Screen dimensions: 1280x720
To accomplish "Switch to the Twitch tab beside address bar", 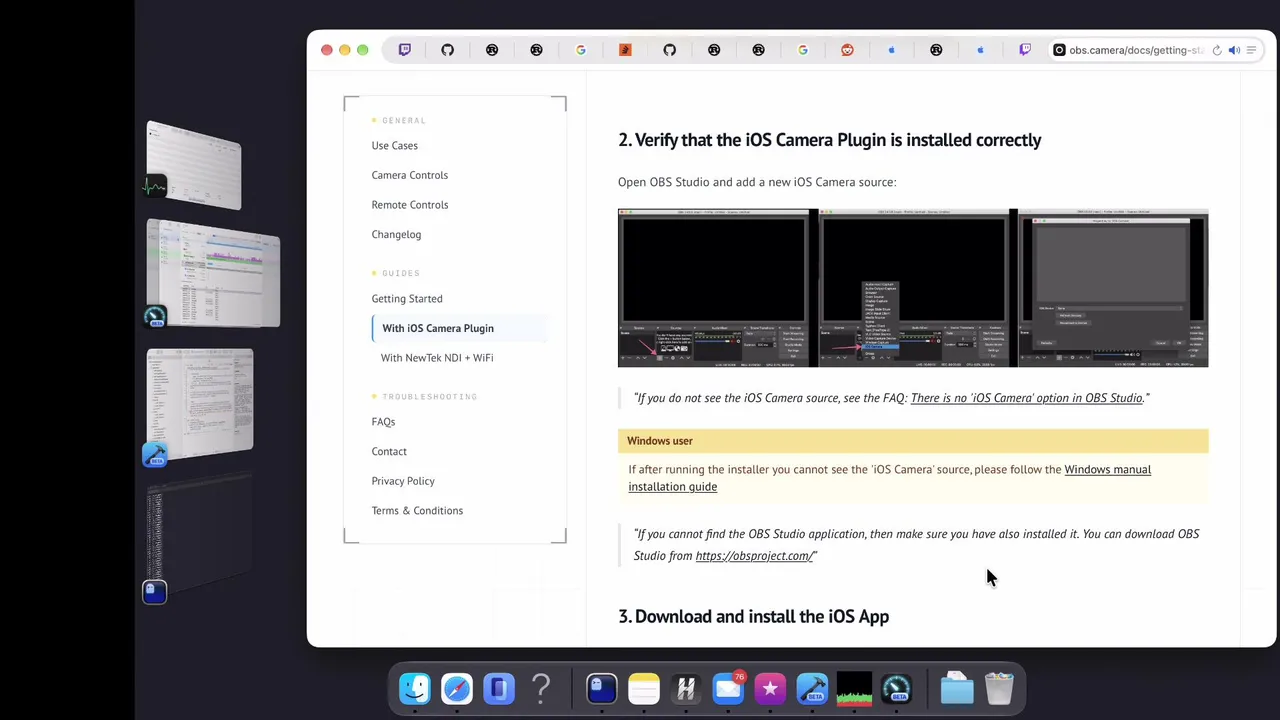I will pyautogui.click(x=1025, y=50).
